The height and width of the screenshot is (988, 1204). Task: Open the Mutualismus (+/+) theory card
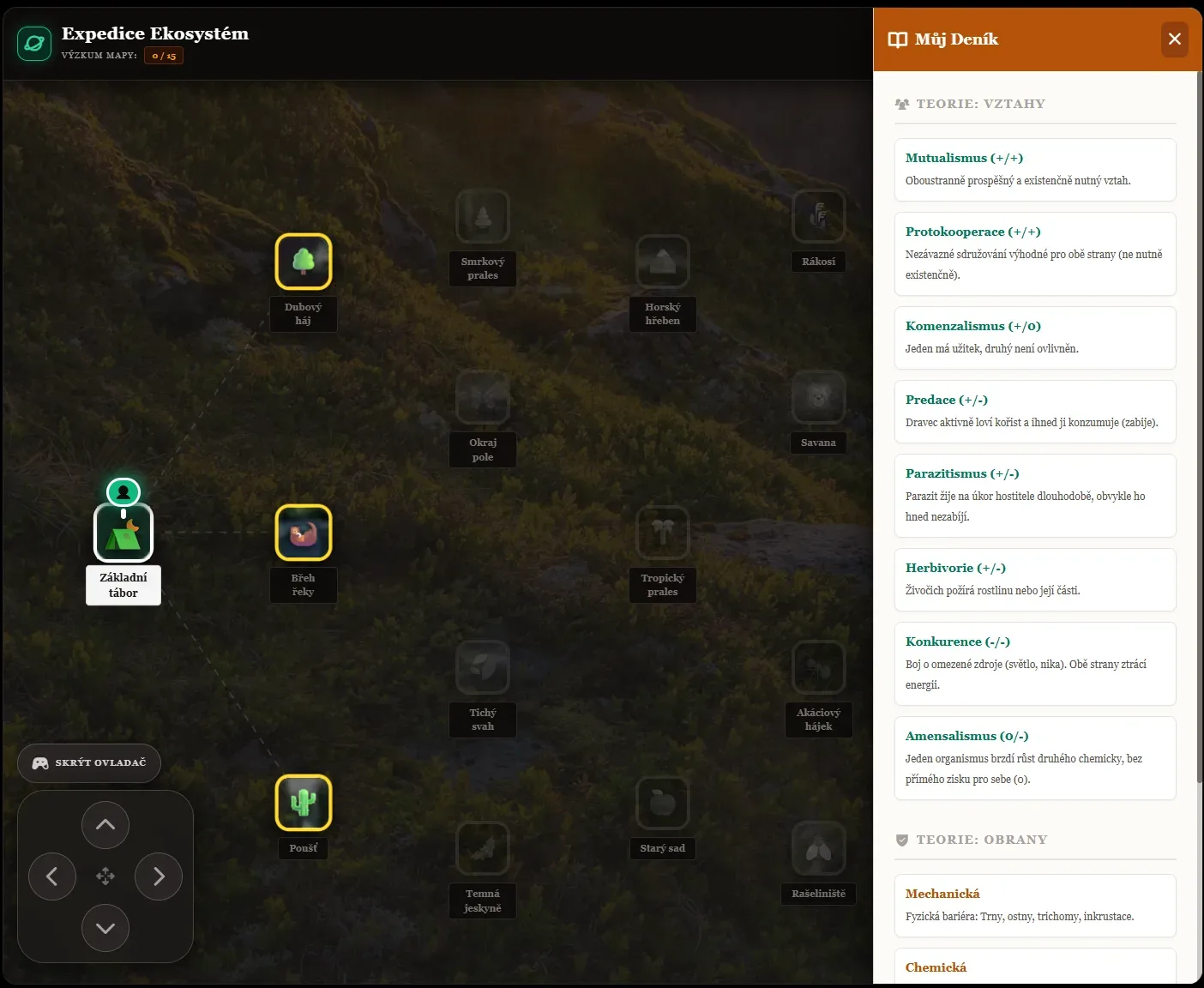[1035, 170]
